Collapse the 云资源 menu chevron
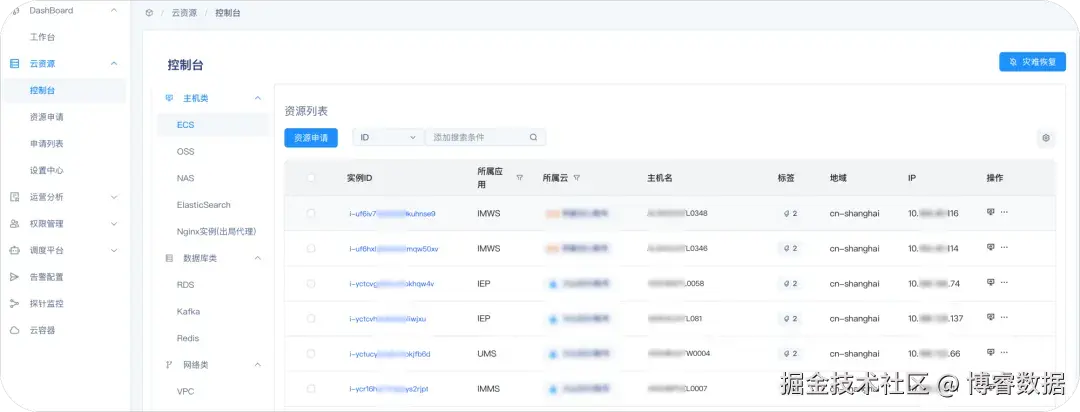 coord(114,63)
